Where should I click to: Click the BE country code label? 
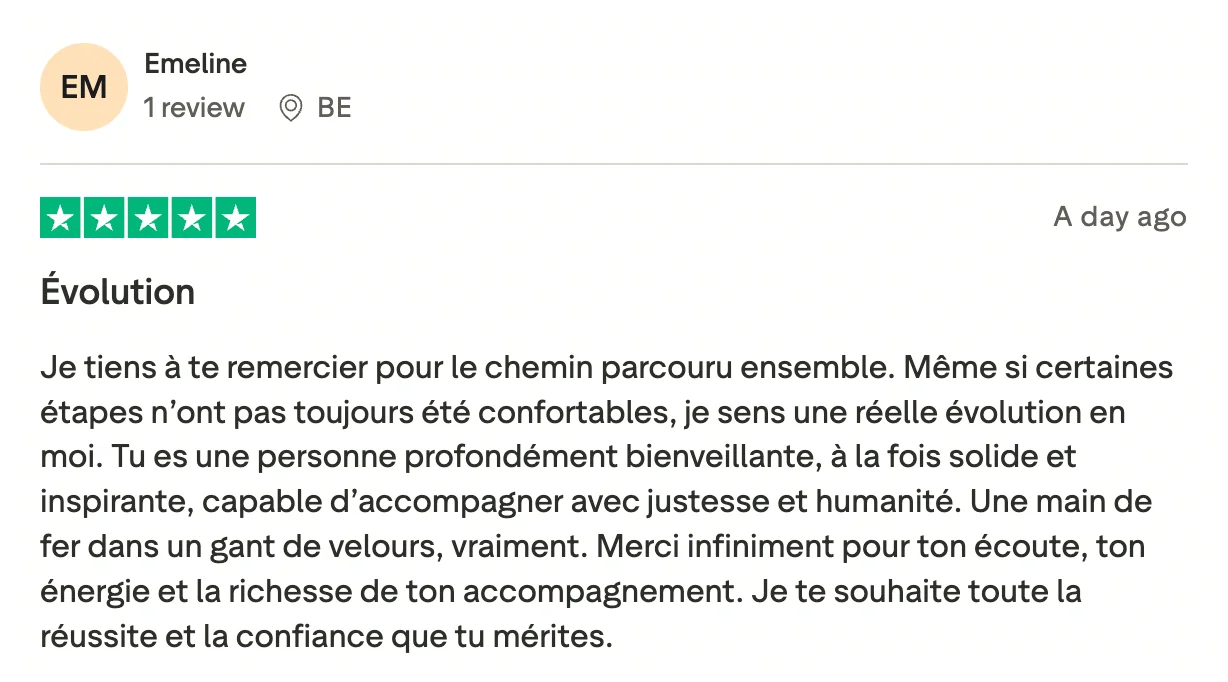335,108
